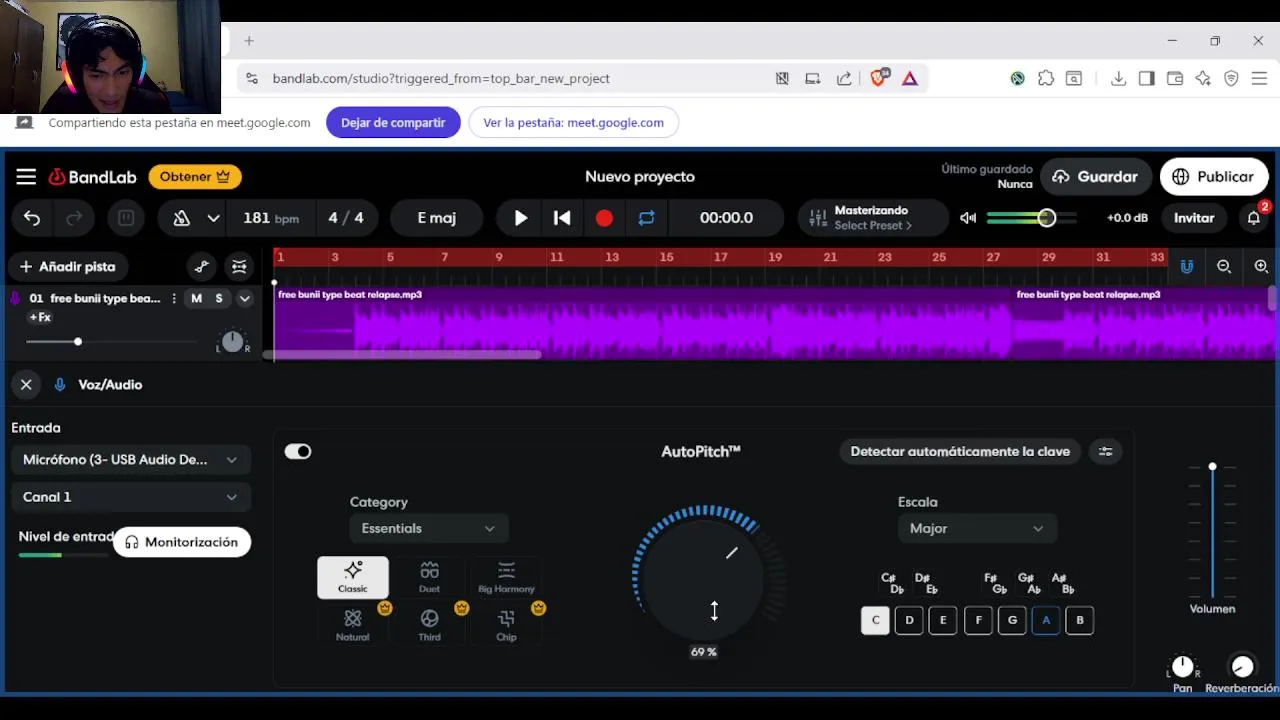Edit the 181 bpm tempo value
The image size is (1280, 720).
pyautogui.click(x=271, y=218)
